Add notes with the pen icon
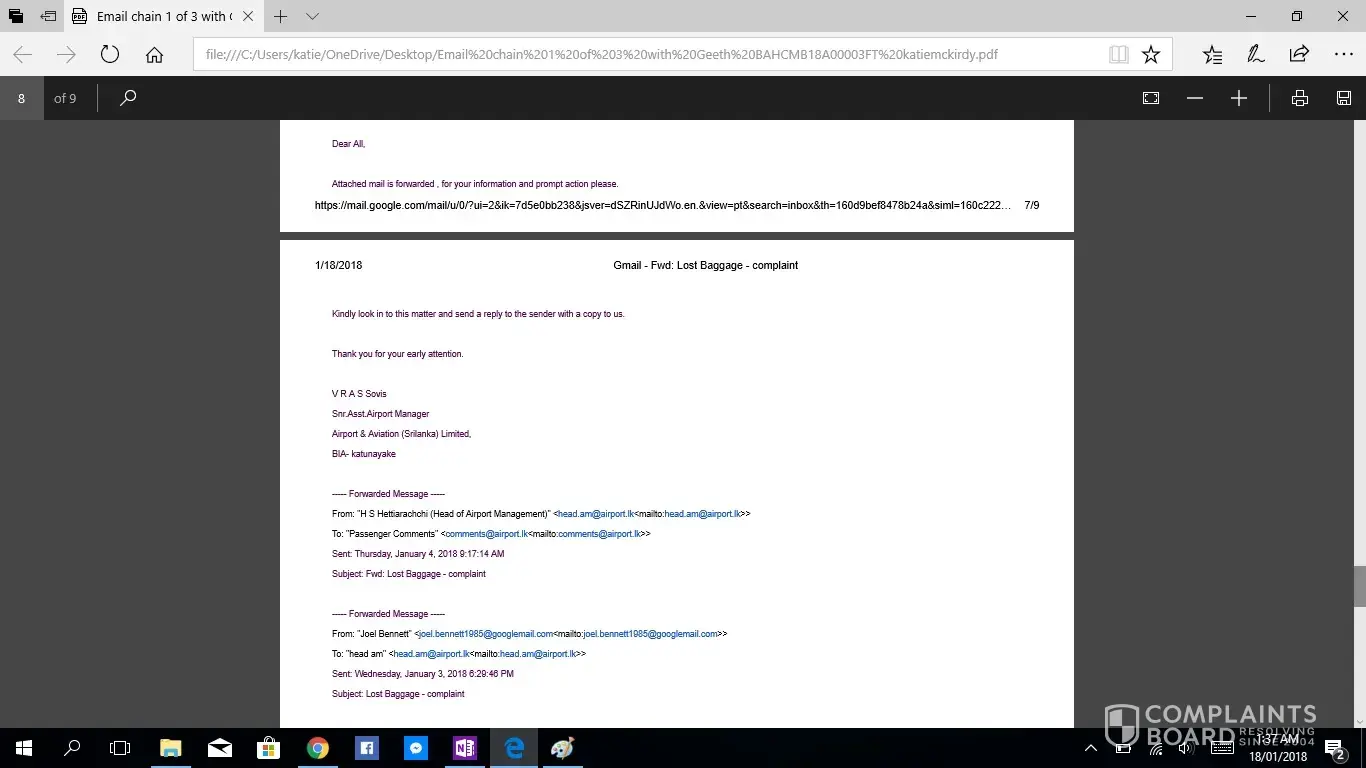Viewport: 1366px width, 768px height. coord(1256,55)
